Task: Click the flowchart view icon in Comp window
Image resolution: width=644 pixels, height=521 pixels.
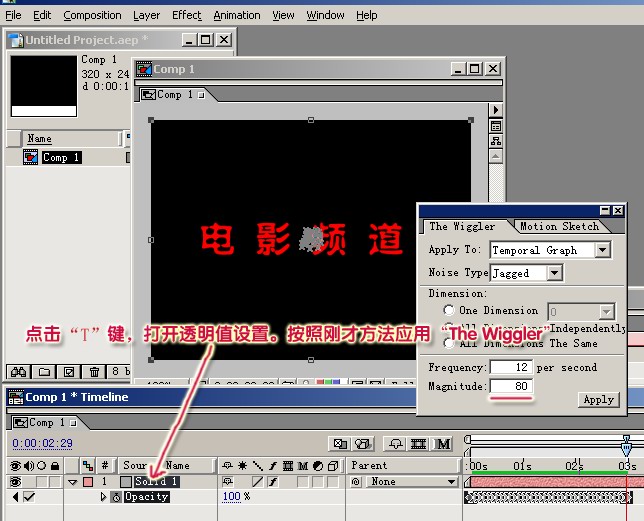Action: pyautogui.click(x=496, y=141)
